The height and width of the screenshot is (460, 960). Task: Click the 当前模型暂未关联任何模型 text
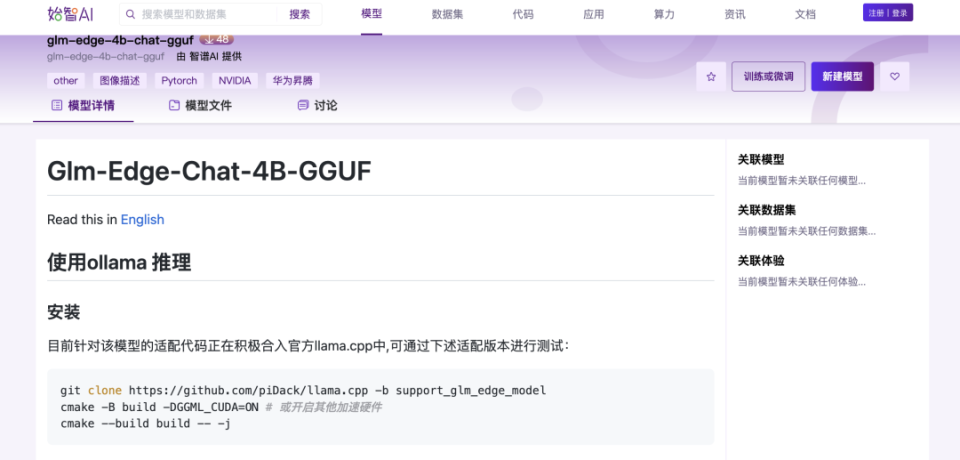(x=801, y=181)
